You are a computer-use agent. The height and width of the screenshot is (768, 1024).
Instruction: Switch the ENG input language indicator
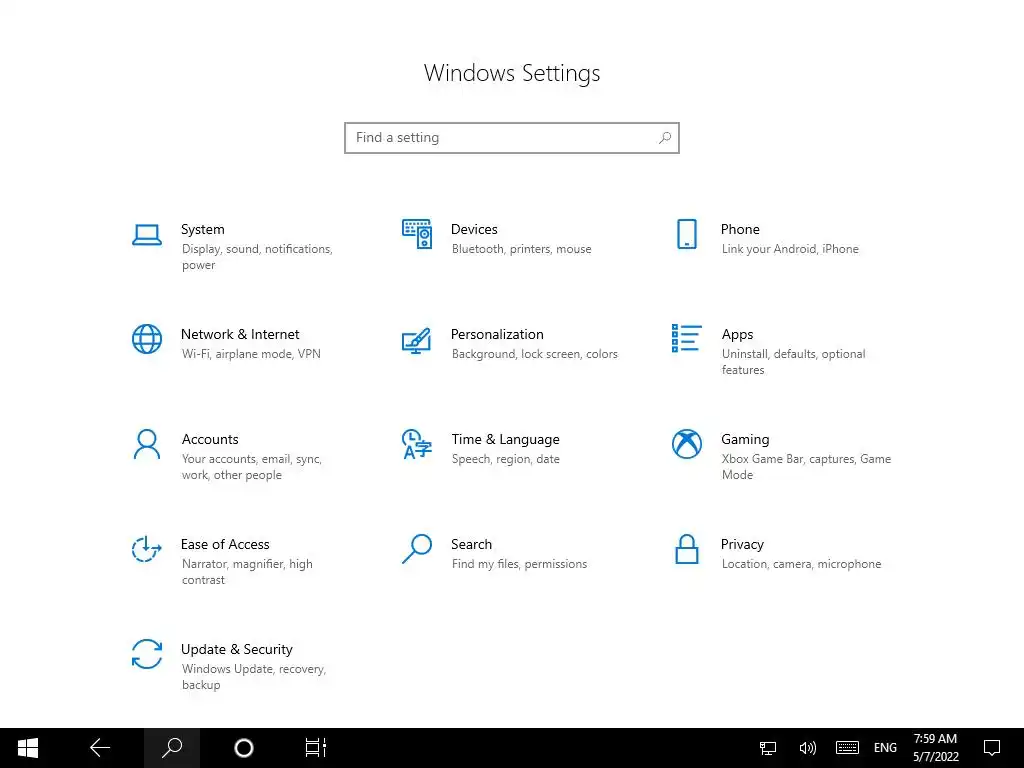click(x=885, y=748)
